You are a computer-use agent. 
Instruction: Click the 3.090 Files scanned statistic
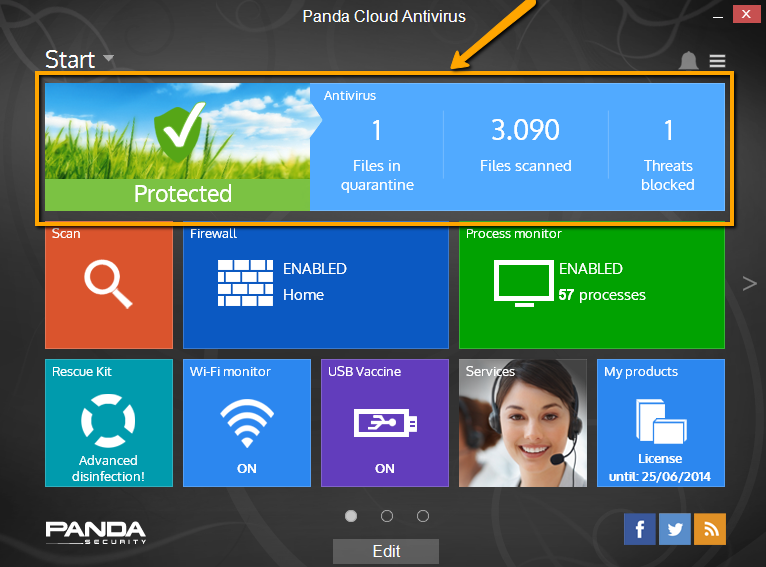[526, 145]
